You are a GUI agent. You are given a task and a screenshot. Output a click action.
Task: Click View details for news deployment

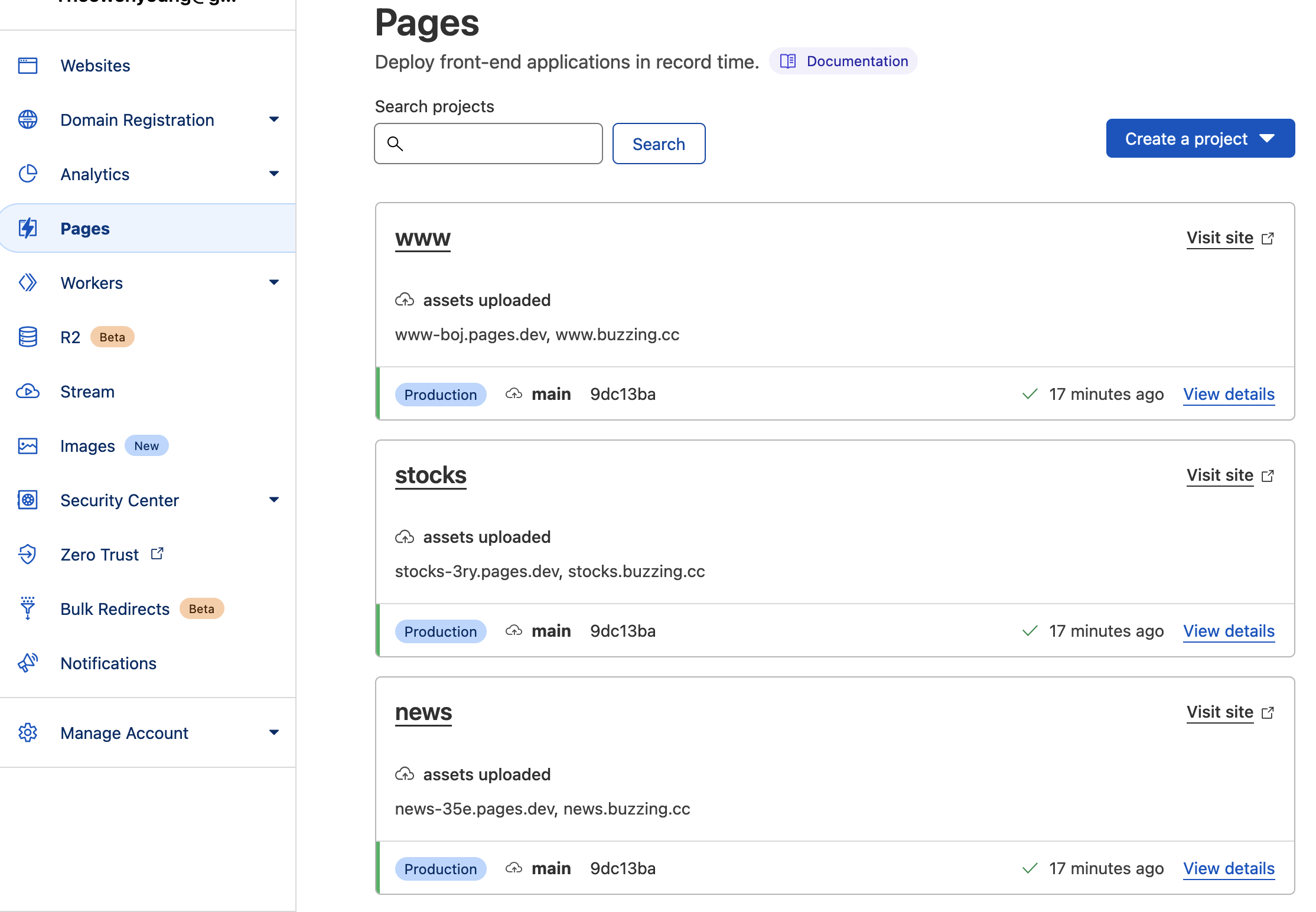coord(1229,868)
